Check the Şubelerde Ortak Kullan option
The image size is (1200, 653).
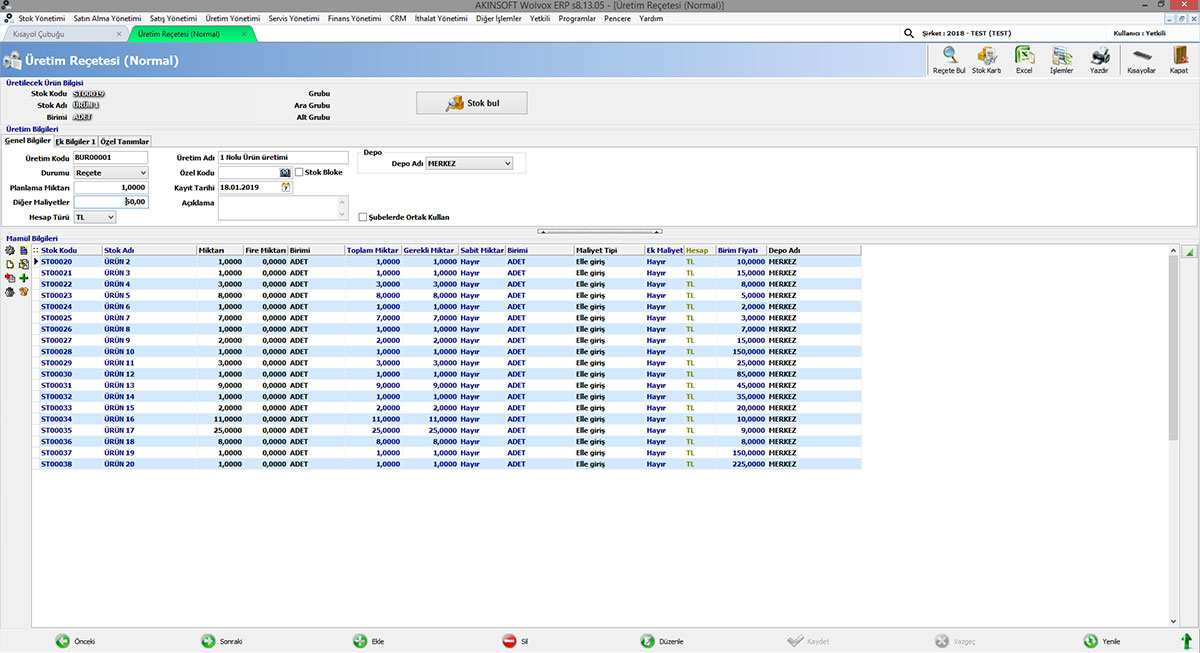click(x=362, y=217)
